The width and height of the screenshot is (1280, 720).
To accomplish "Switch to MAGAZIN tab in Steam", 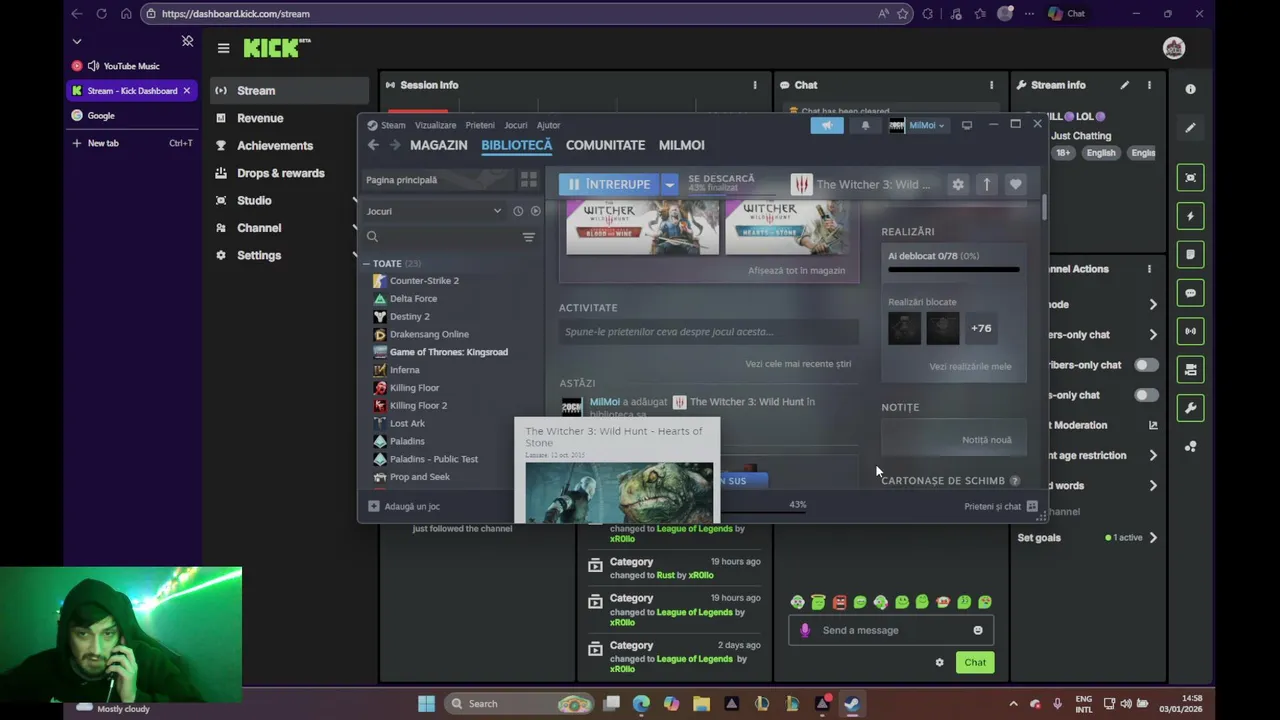I will [438, 145].
